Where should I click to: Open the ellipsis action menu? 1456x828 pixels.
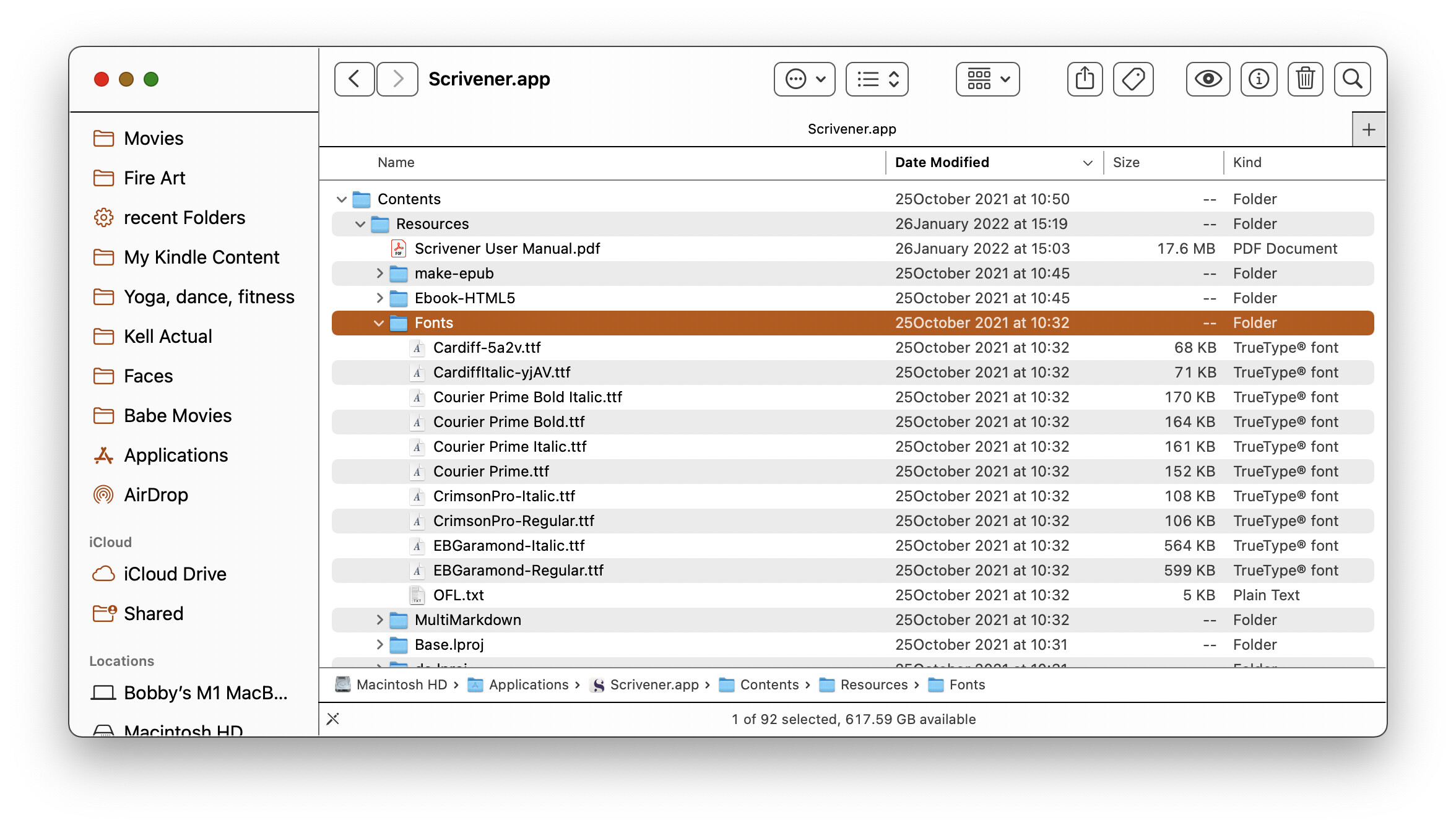click(804, 79)
